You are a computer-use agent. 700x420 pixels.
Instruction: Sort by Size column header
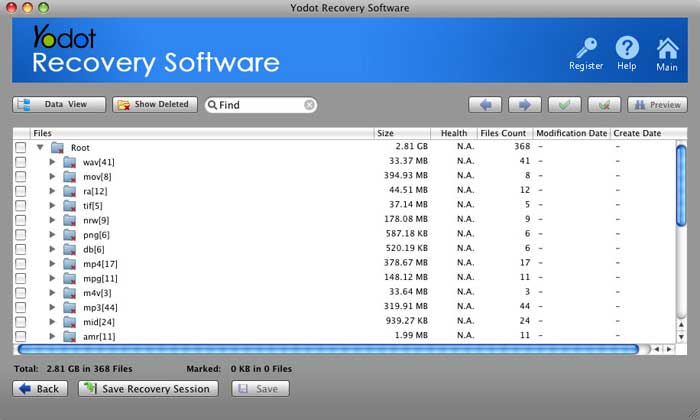(x=402, y=133)
